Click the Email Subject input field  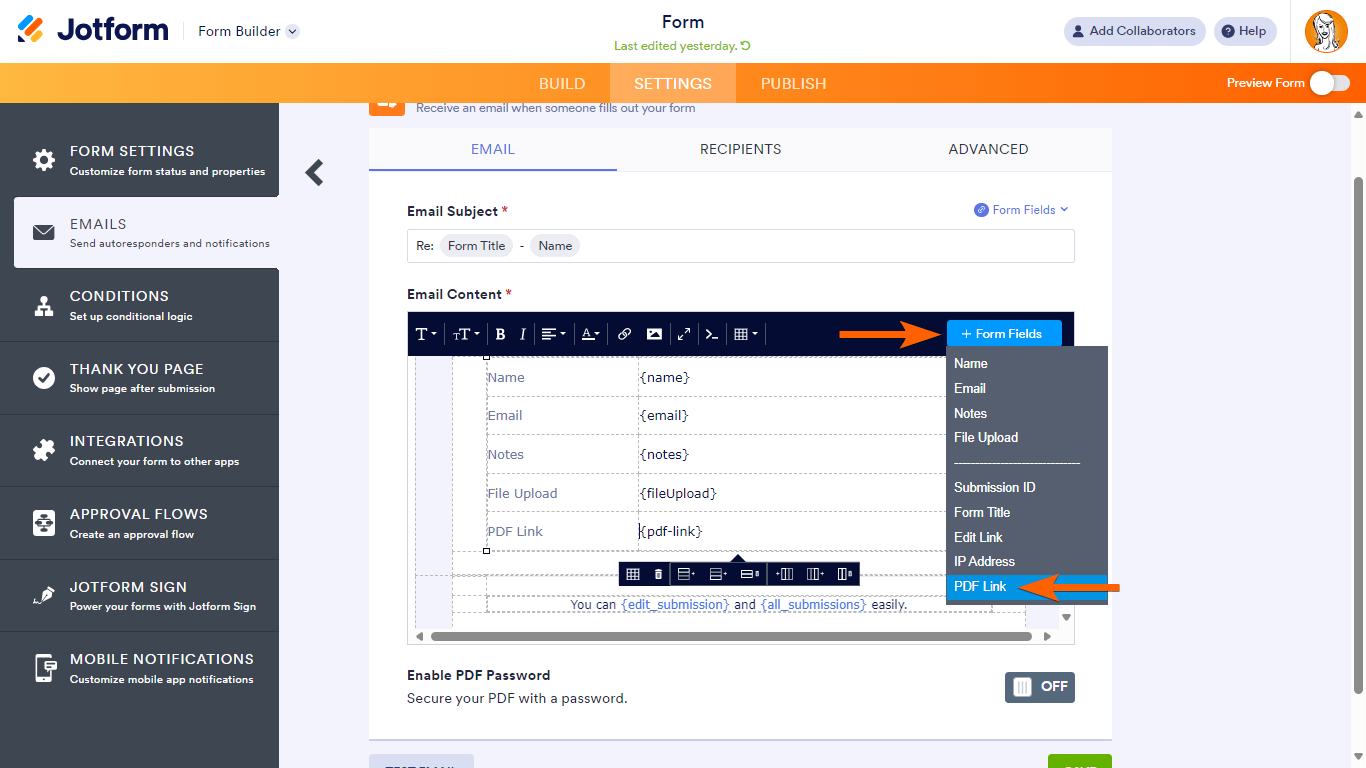tap(741, 246)
